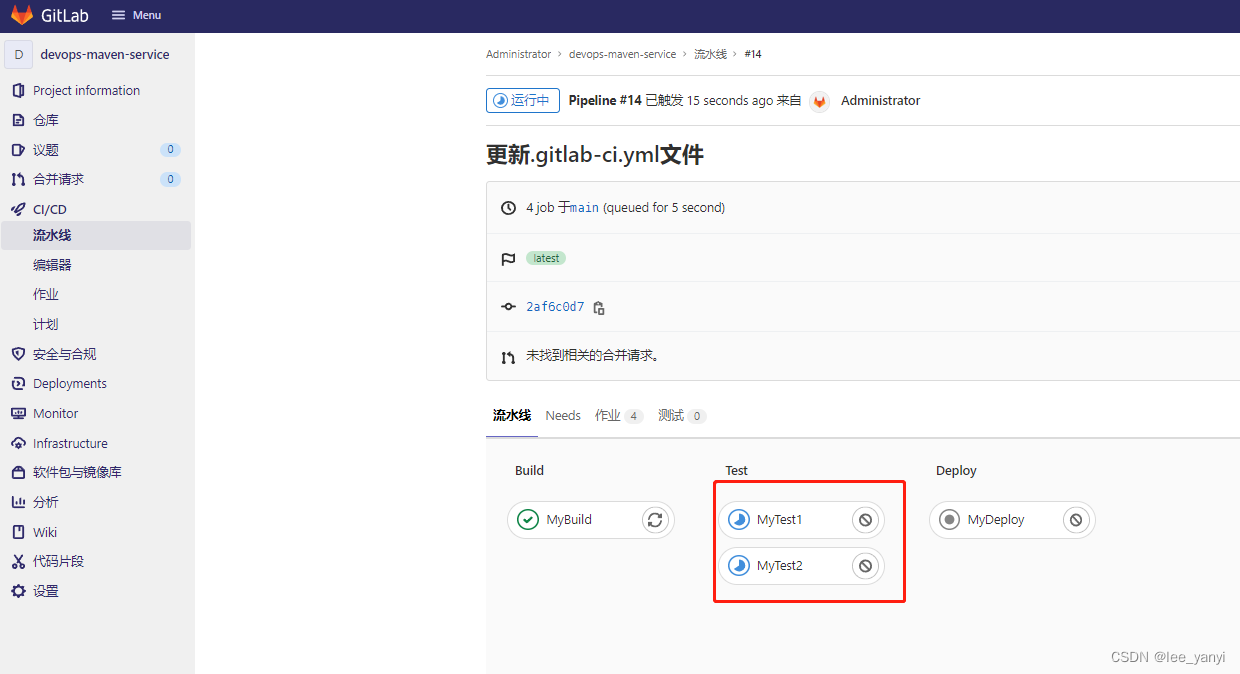Cancel the MyDeploy job
The width and height of the screenshot is (1240, 674).
coord(1076,519)
